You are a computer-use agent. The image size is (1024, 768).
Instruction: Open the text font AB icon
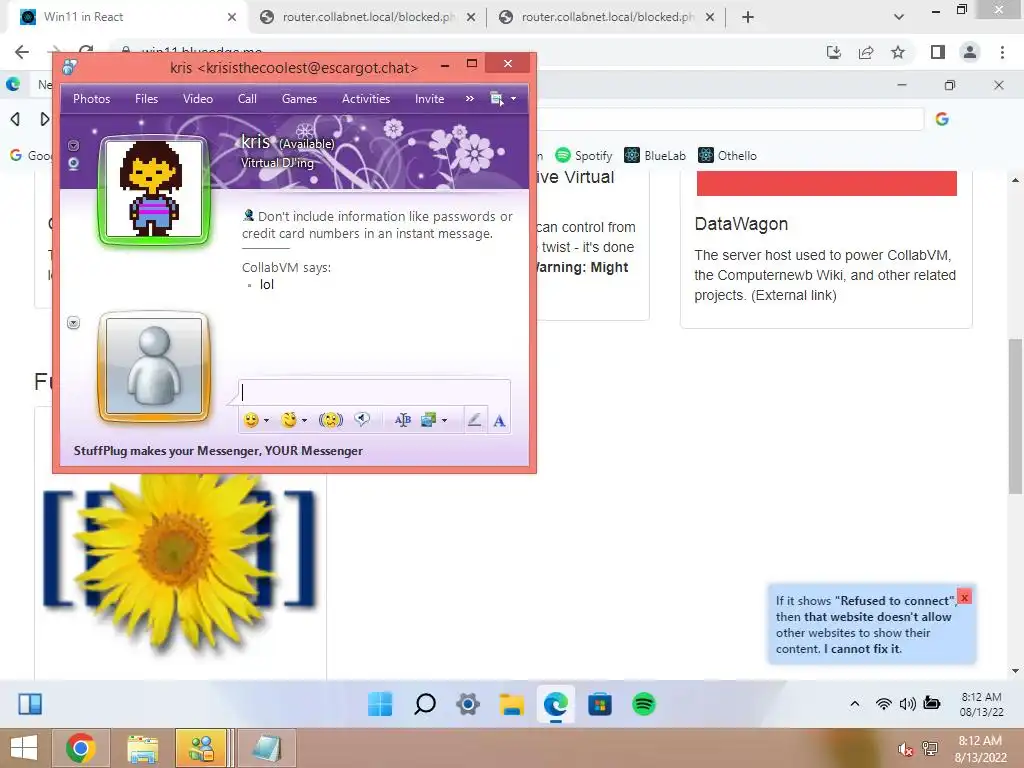click(x=402, y=420)
